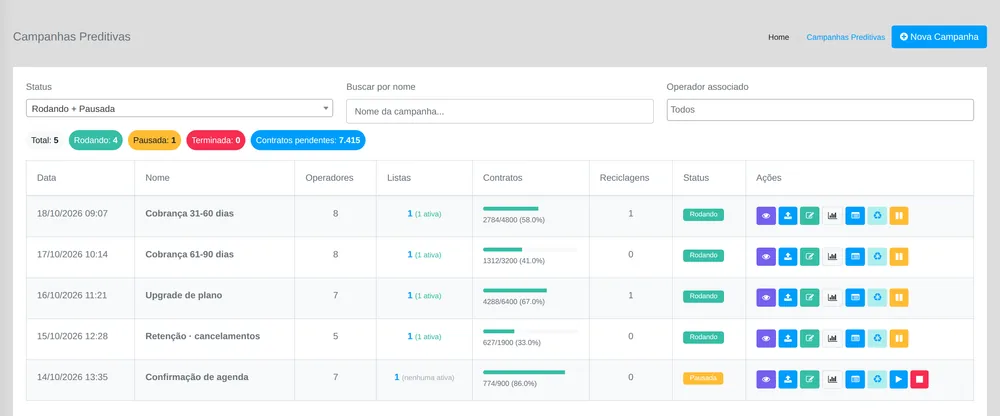
Task: Open chart icon for Confirmação de agenda
Action: [832, 380]
